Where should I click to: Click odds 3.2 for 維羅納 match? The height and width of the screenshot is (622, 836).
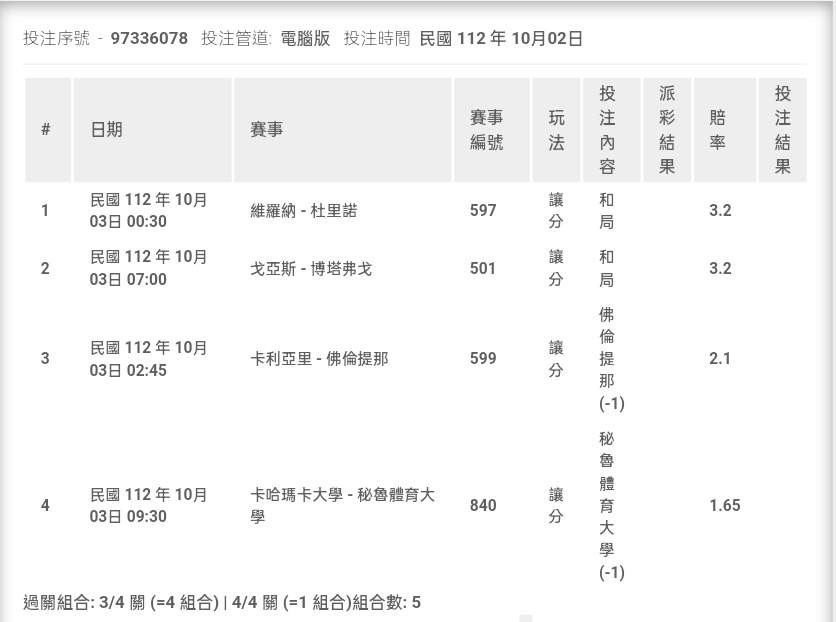pyautogui.click(x=720, y=211)
